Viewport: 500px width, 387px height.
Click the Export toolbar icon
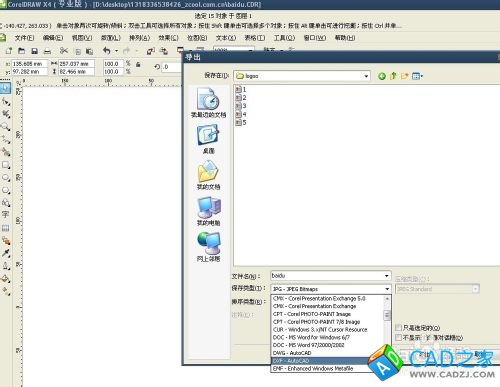163,51
